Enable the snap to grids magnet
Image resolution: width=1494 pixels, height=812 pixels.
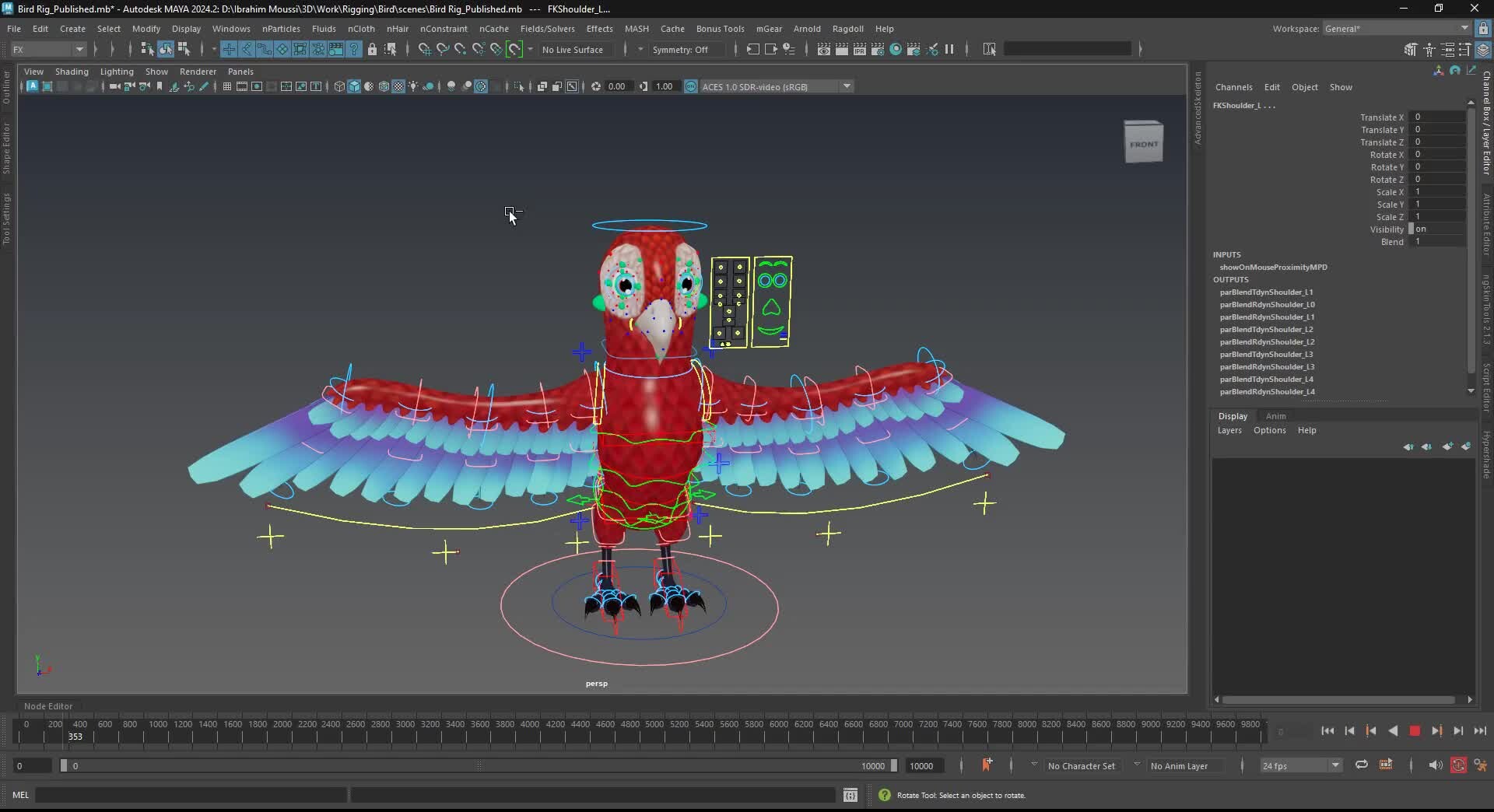pos(423,49)
